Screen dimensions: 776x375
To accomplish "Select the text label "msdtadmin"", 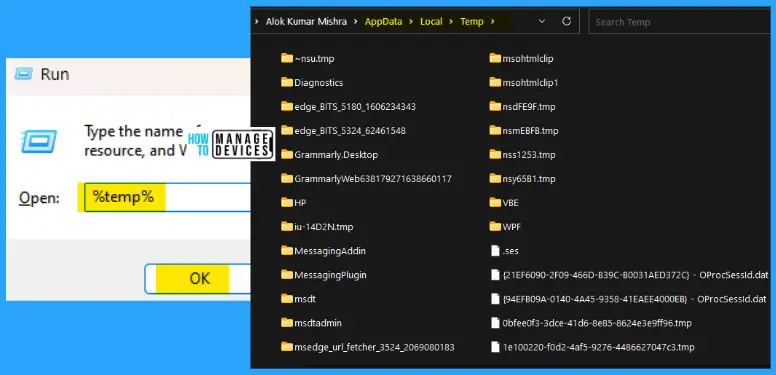I will click(x=318, y=323).
